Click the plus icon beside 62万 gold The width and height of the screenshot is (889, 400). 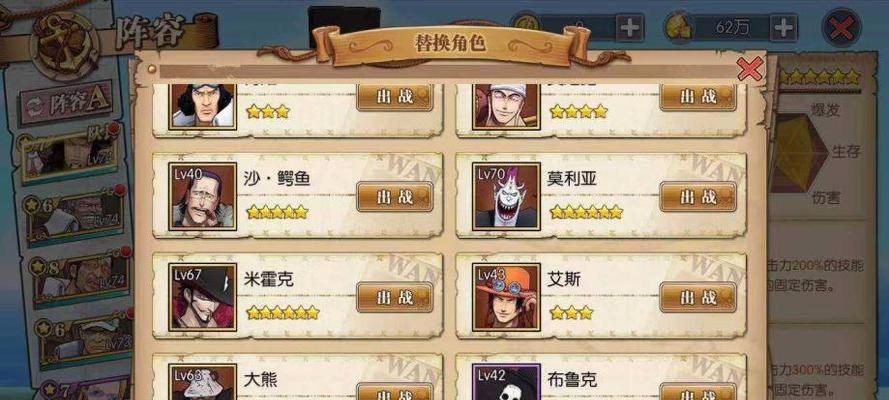783,27
